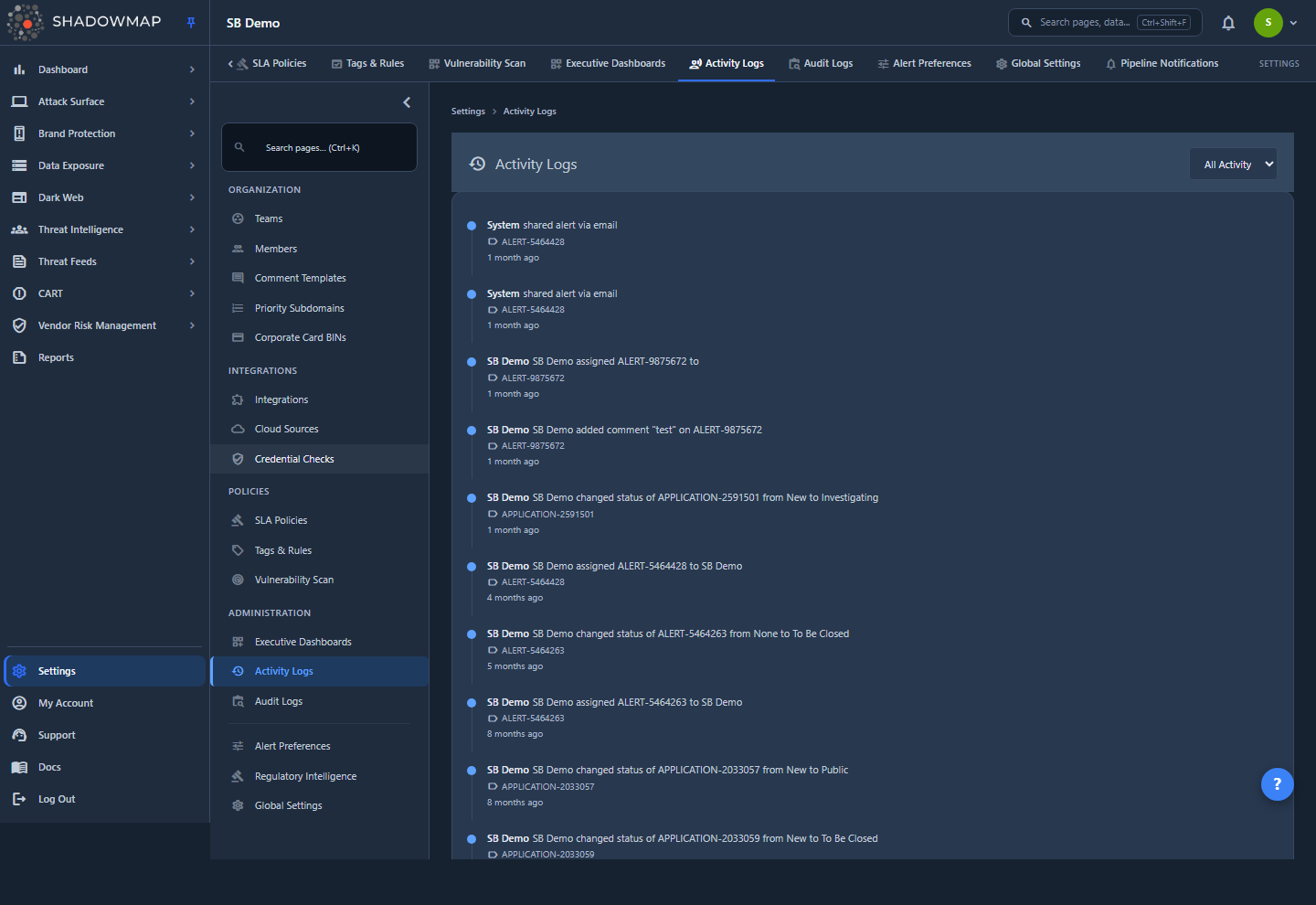Click the ShadowMap logo
Image resolution: width=1316 pixels, height=905 pixels.
pyautogui.click(x=84, y=22)
